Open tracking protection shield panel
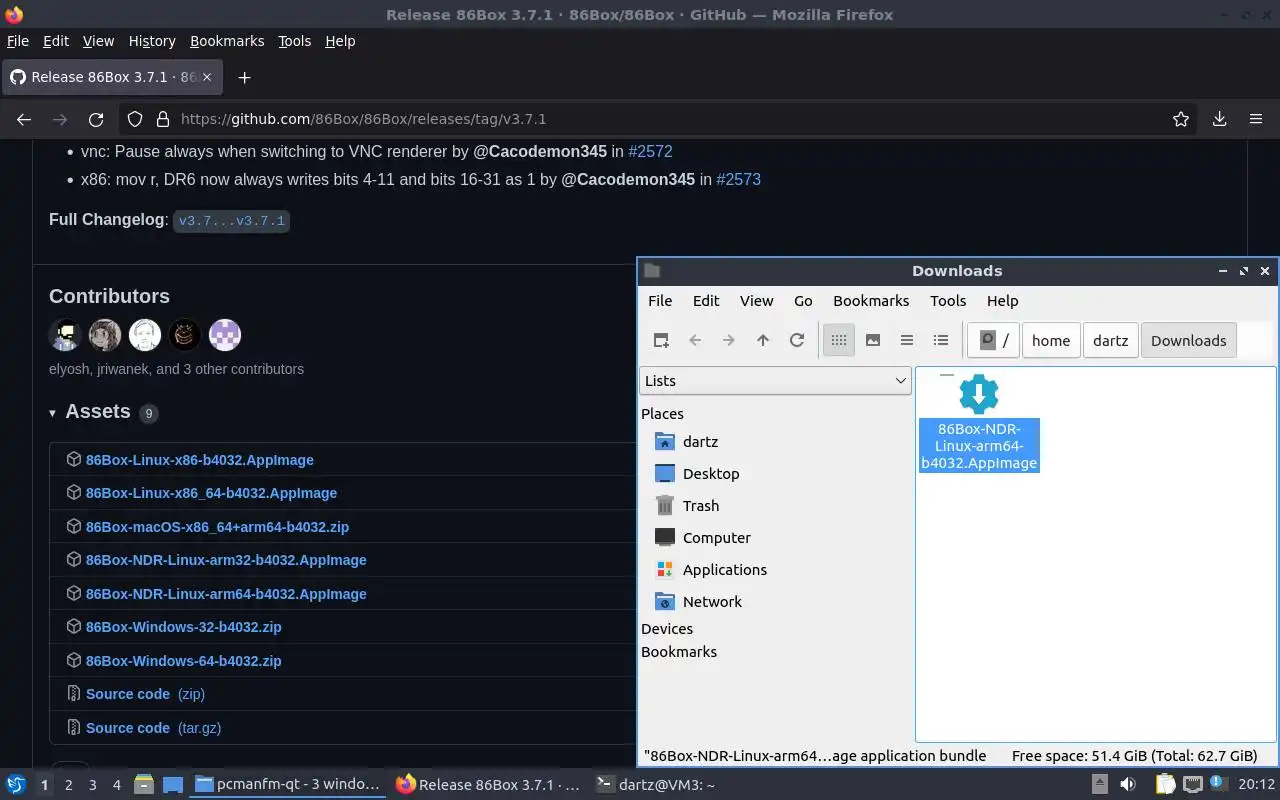Viewport: 1280px width, 800px height. 136,119
